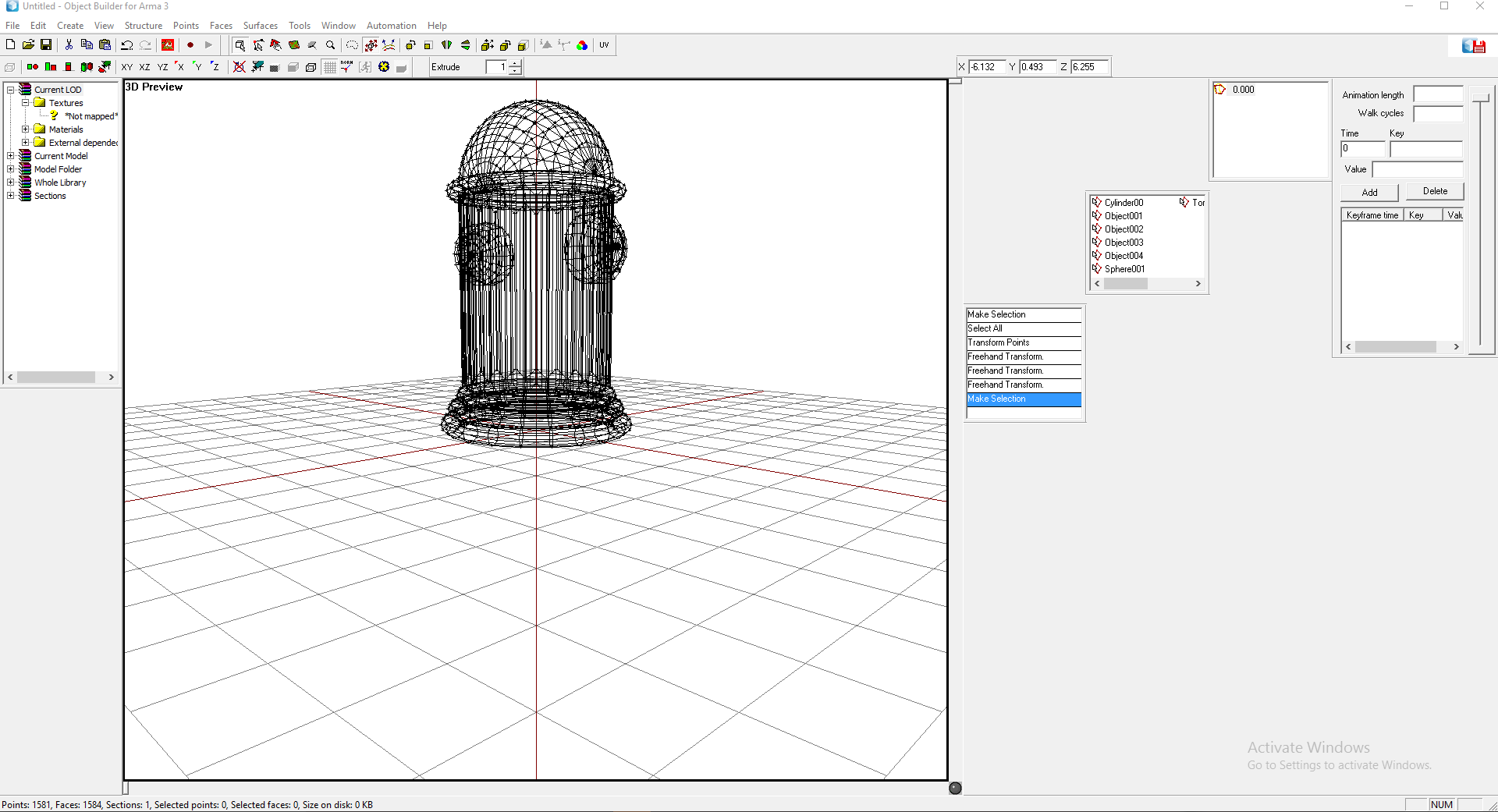
Task: Select Sphere001 in the selections list
Action: [x=1124, y=269]
